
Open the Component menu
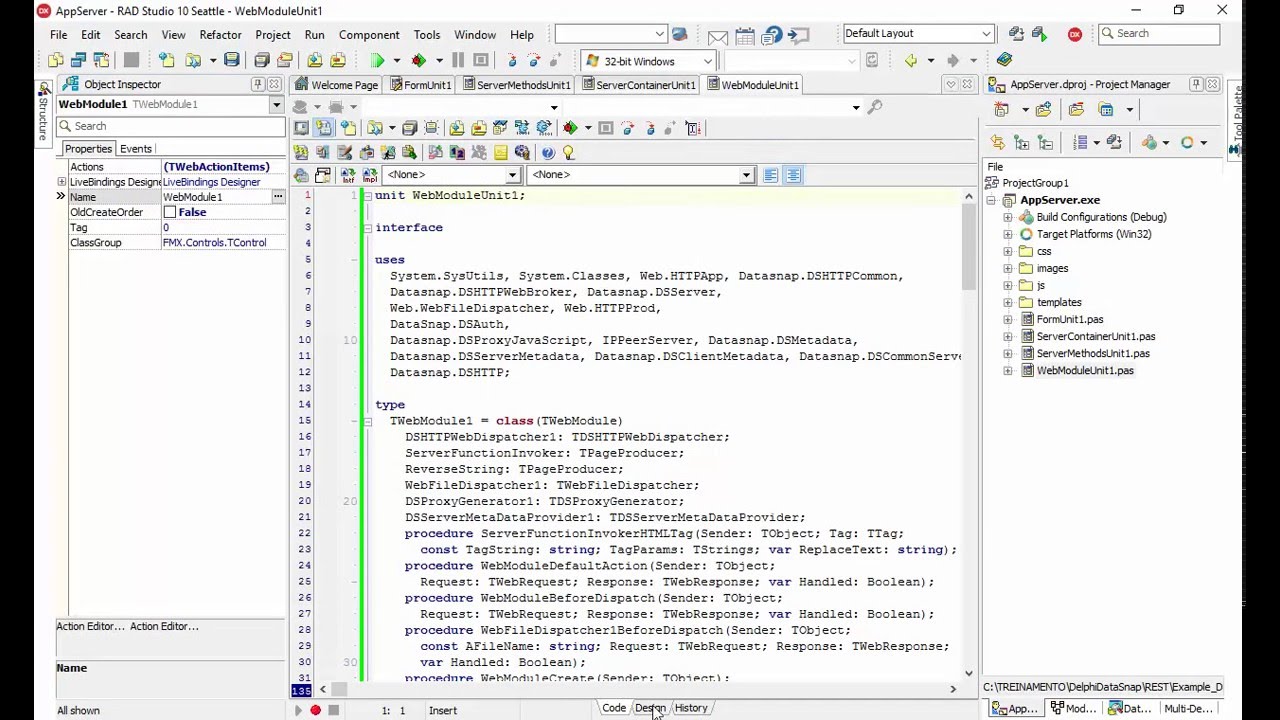(369, 34)
